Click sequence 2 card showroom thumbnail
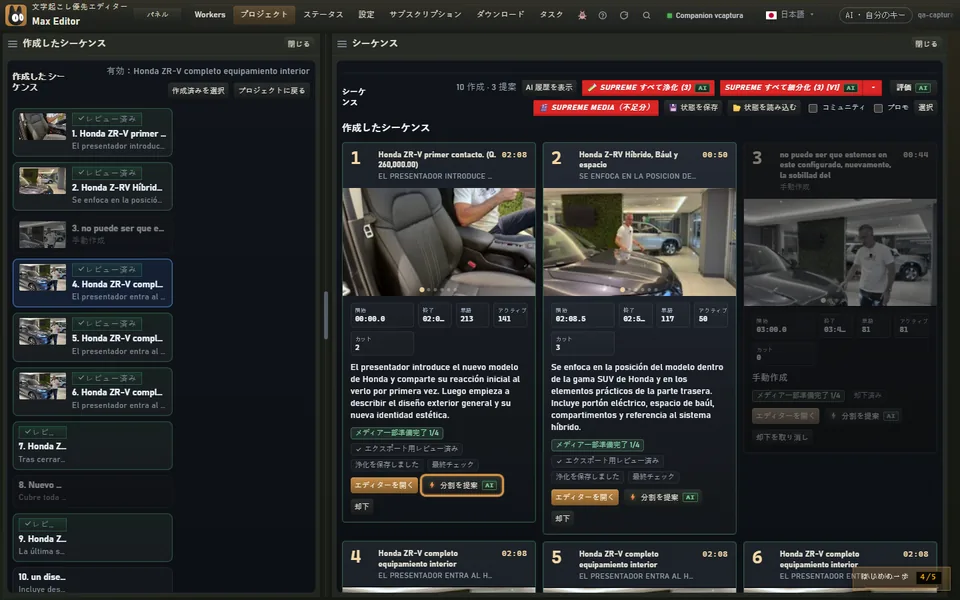Viewport: 960px width, 600px height. coord(639,242)
